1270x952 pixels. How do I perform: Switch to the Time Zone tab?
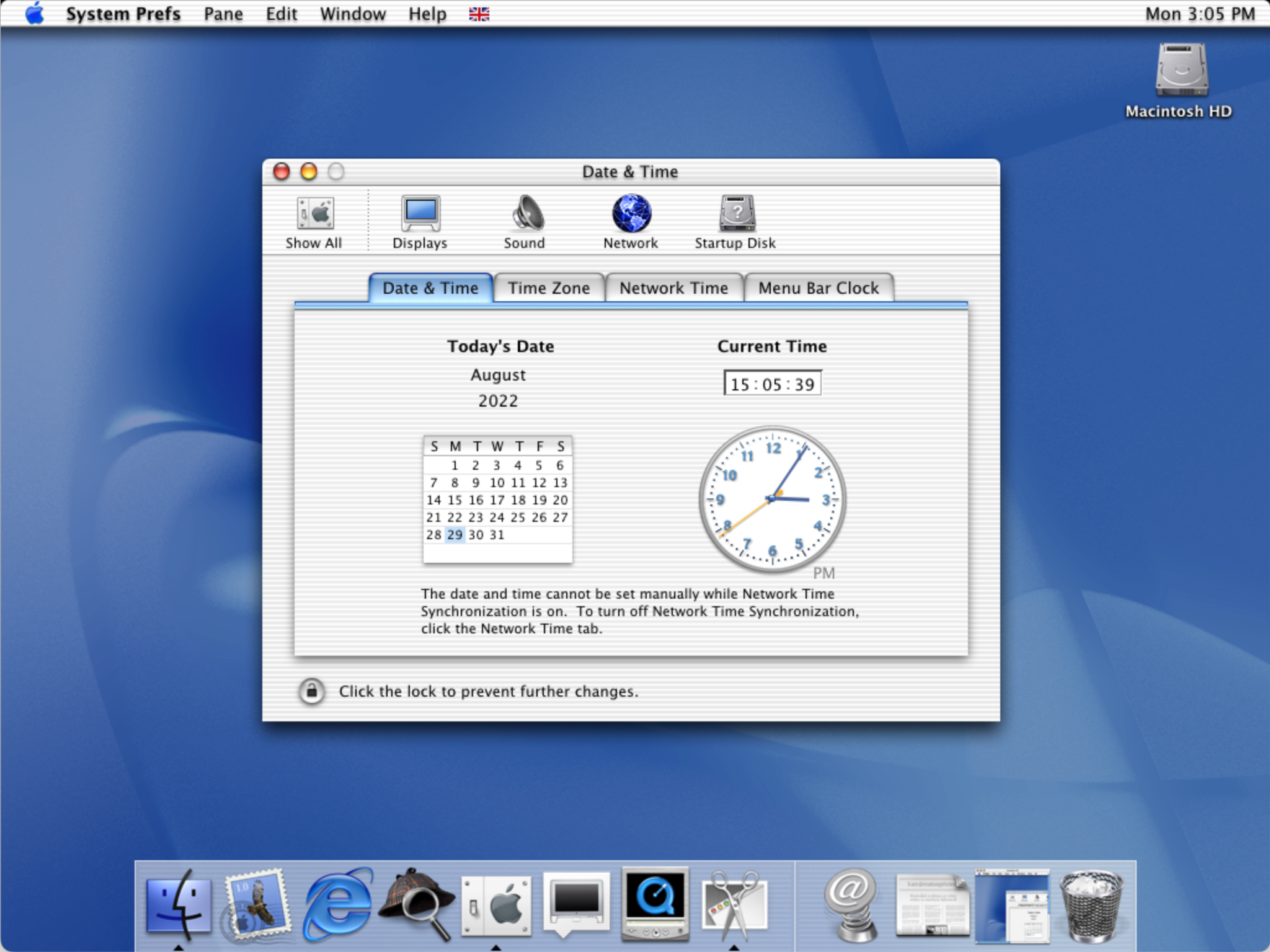click(549, 288)
